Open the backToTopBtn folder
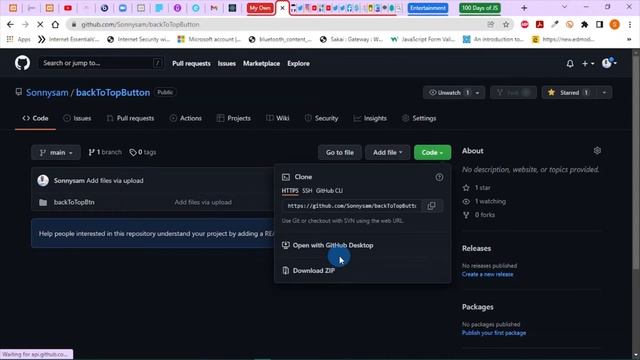The width and height of the screenshot is (640, 360). (x=74, y=202)
